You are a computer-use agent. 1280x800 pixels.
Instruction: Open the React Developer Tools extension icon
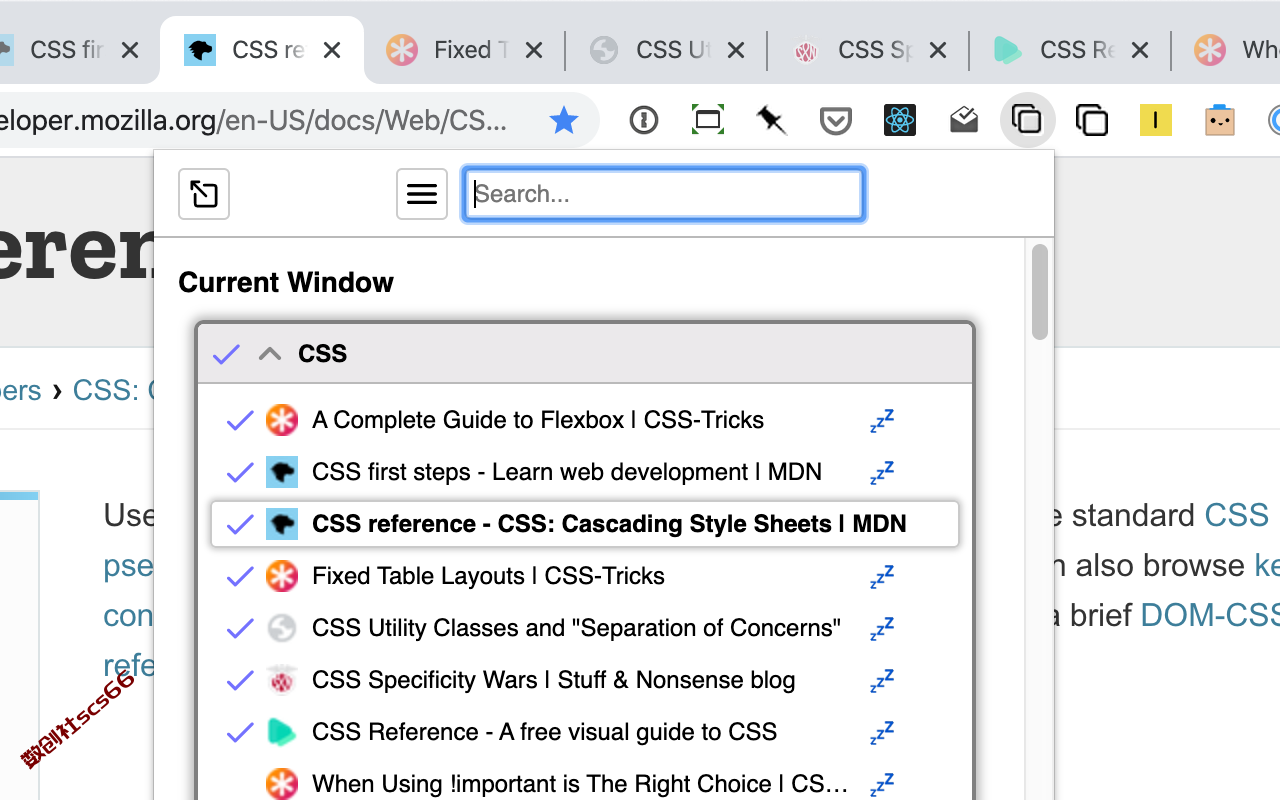pyautogui.click(x=900, y=121)
